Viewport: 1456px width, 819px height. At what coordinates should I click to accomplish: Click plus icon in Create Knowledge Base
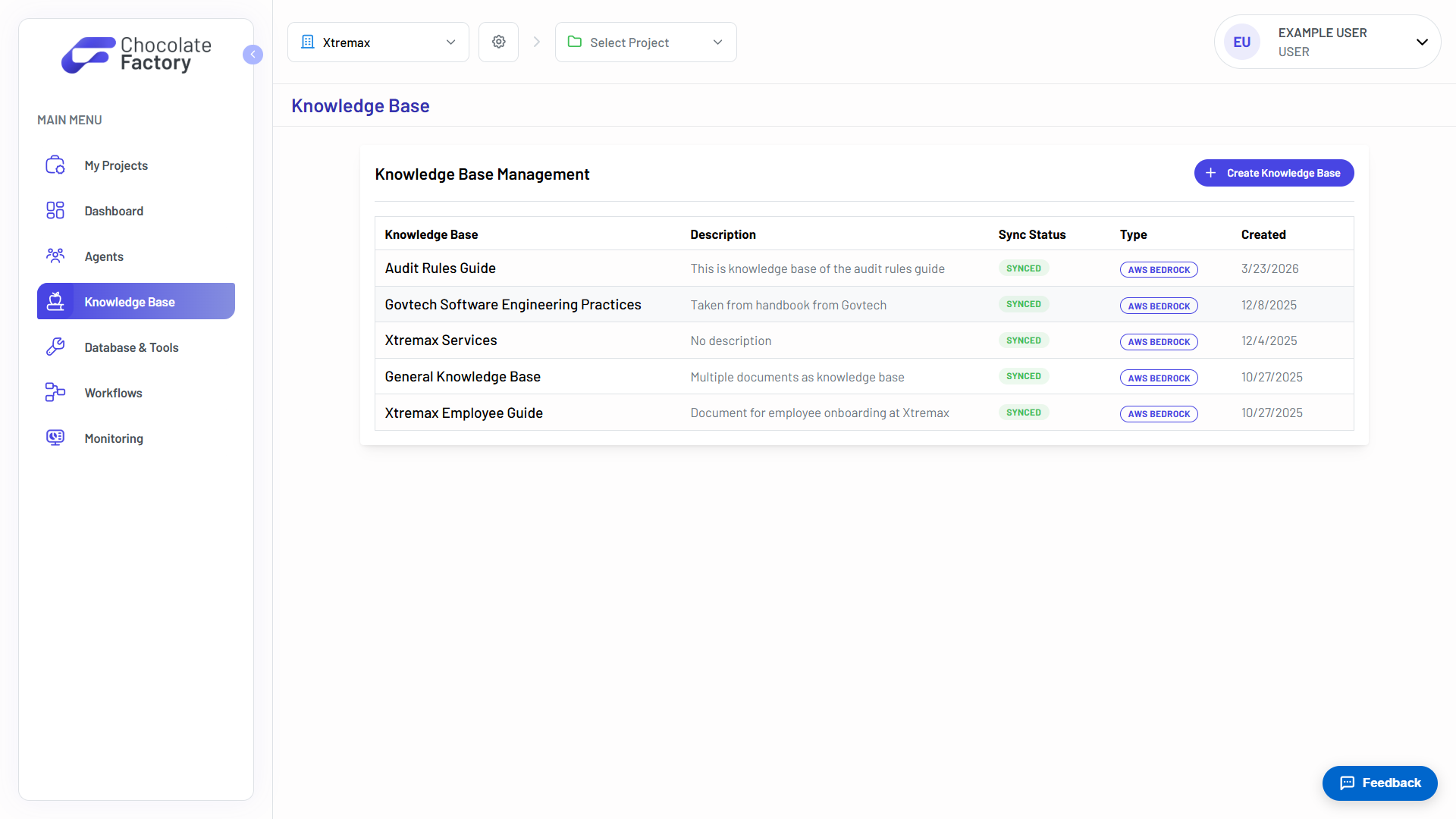pyautogui.click(x=1211, y=173)
